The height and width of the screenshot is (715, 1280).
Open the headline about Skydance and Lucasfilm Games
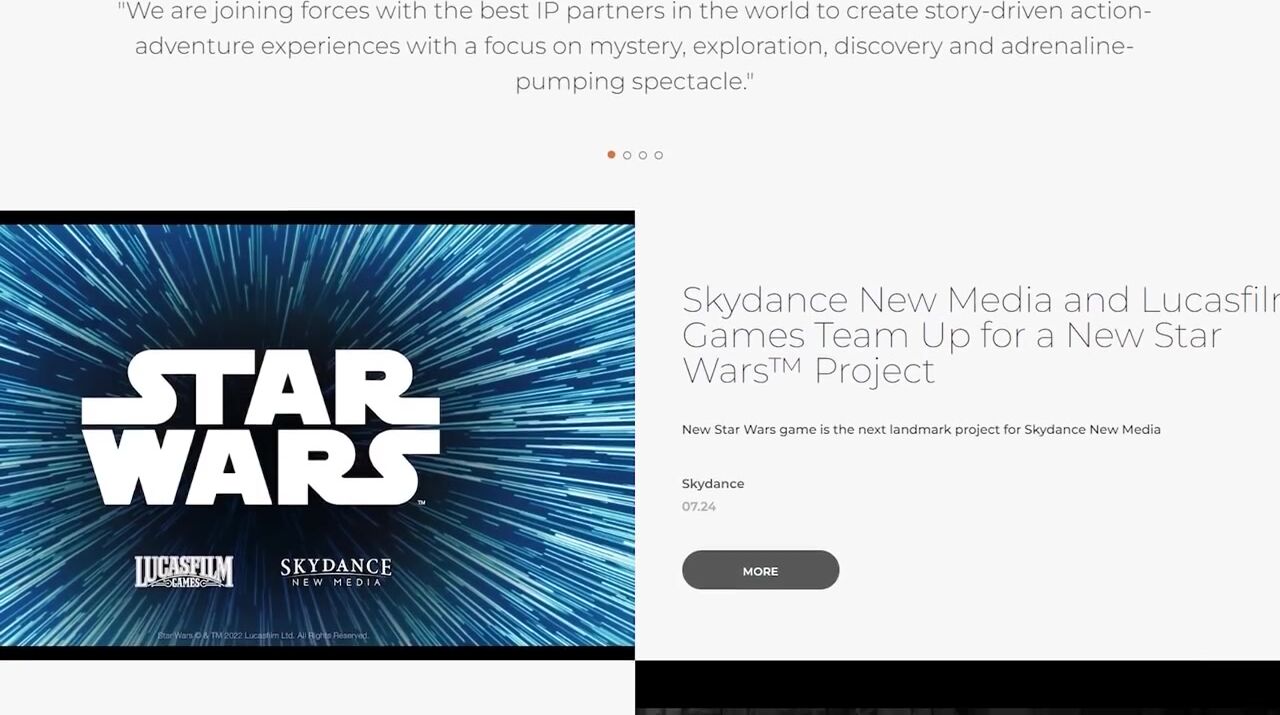[980, 335]
